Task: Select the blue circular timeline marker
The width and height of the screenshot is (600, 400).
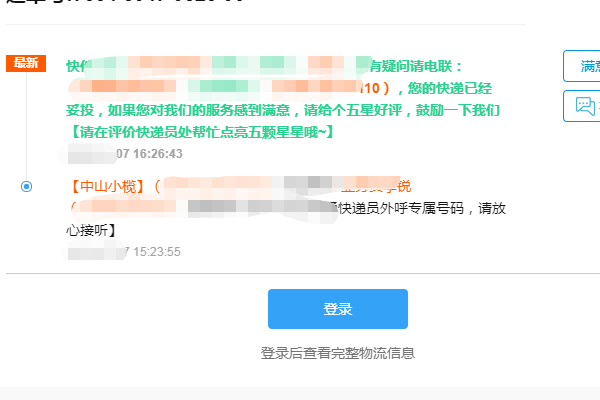Action: point(26,186)
